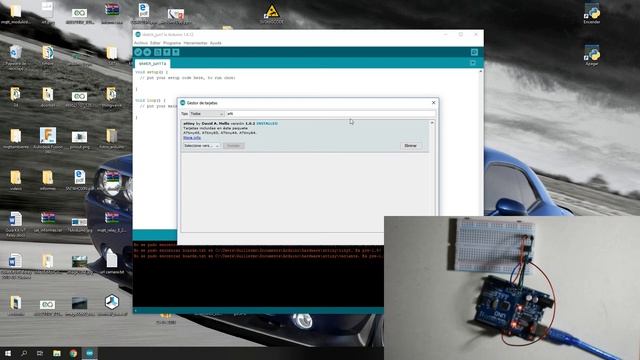Open the Editar menu
Viewport: 640px width, 360px height.
[x=155, y=43]
